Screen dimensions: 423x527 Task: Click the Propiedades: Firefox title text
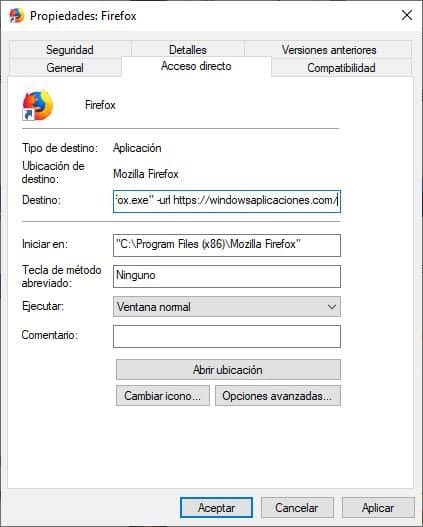click(x=83, y=16)
